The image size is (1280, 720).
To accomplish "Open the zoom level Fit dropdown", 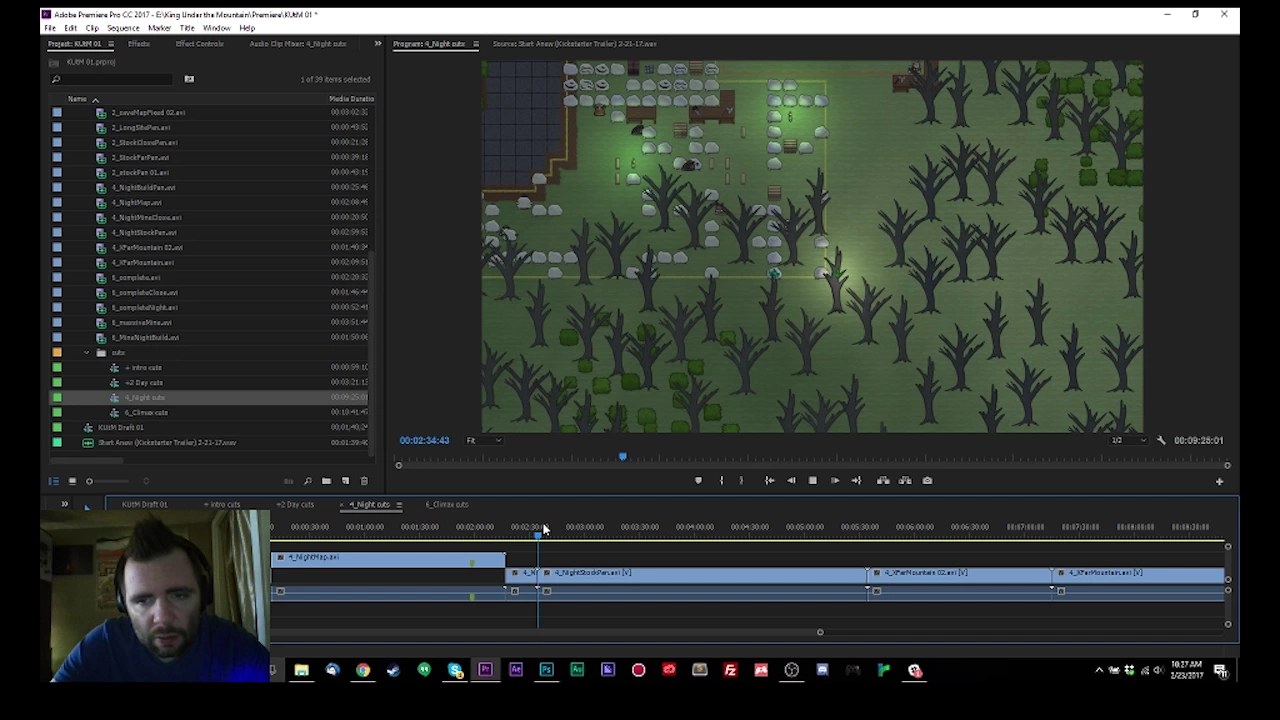I will 484,440.
